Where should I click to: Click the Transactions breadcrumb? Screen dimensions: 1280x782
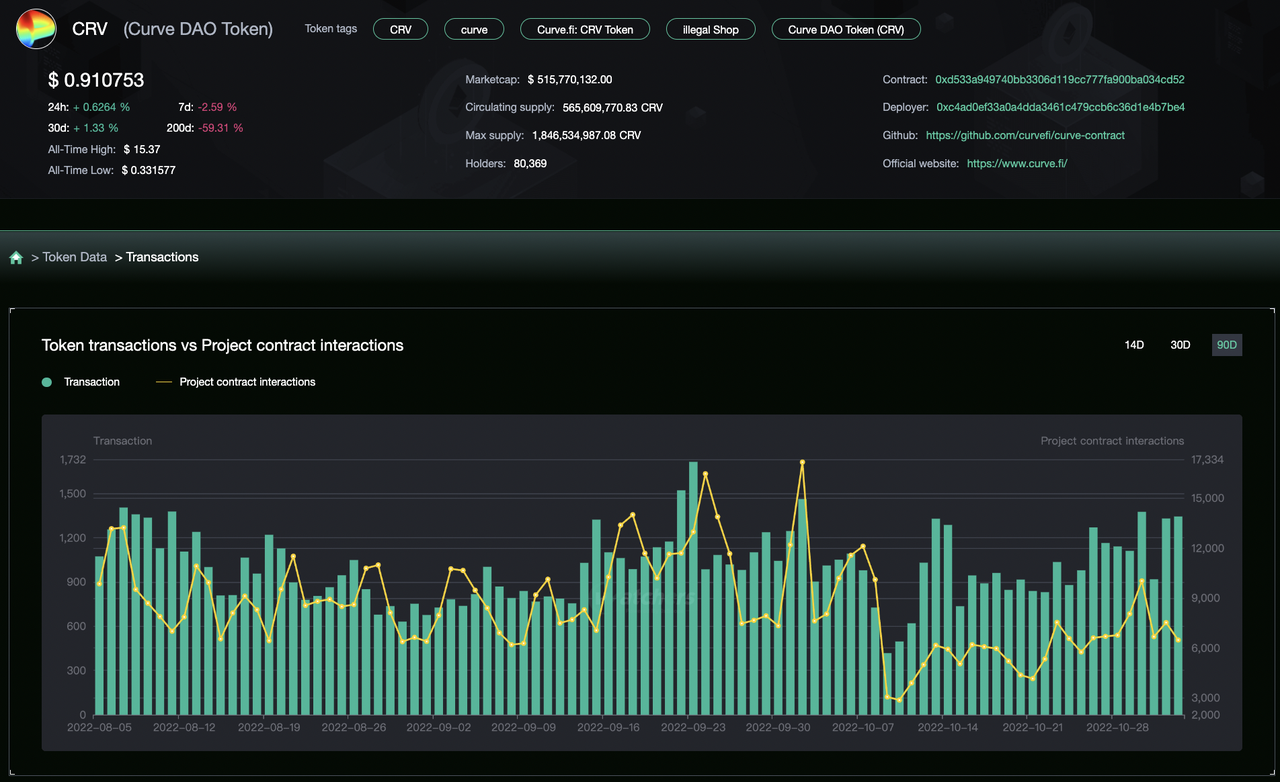pos(162,257)
